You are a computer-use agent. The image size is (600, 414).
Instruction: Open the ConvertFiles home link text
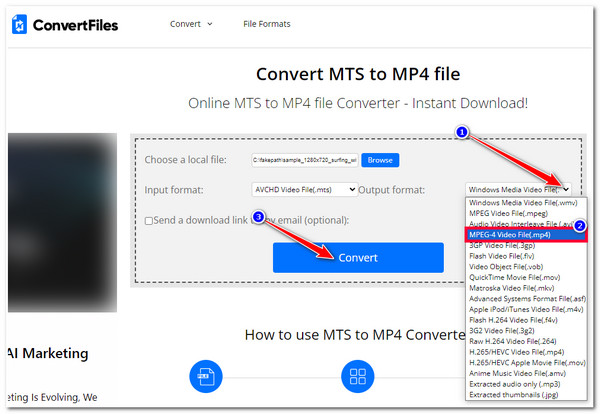(x=75, y=25)
